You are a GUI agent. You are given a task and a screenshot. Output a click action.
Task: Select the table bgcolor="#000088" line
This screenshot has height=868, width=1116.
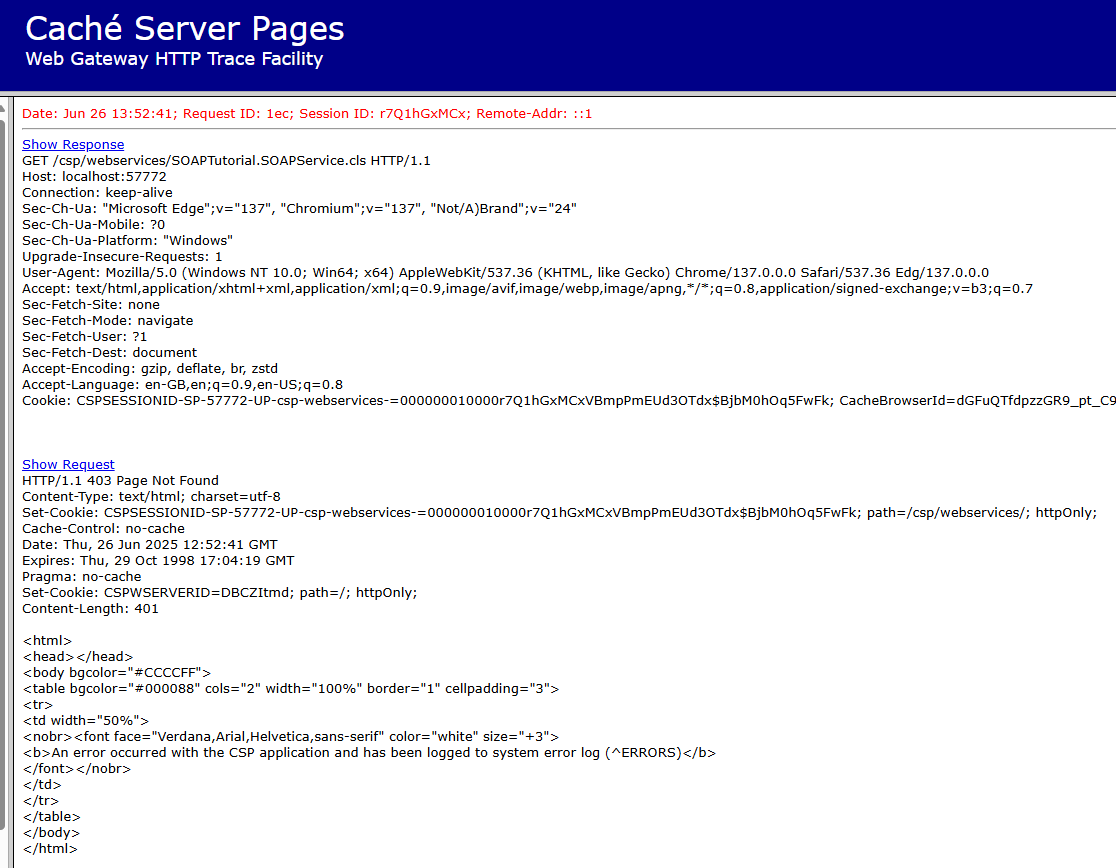290,689
